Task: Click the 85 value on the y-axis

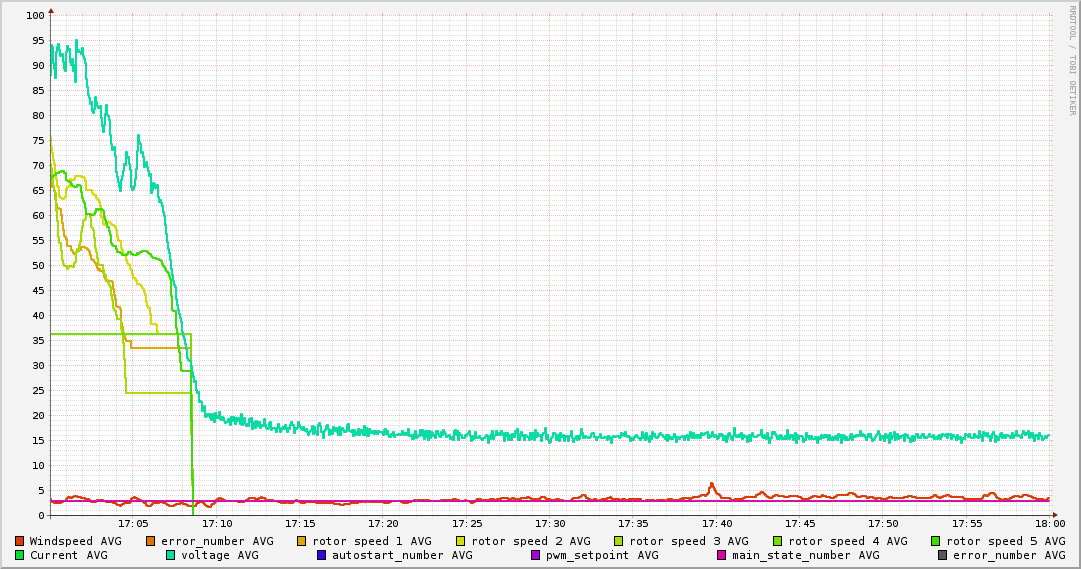Action: click(38, 90)
